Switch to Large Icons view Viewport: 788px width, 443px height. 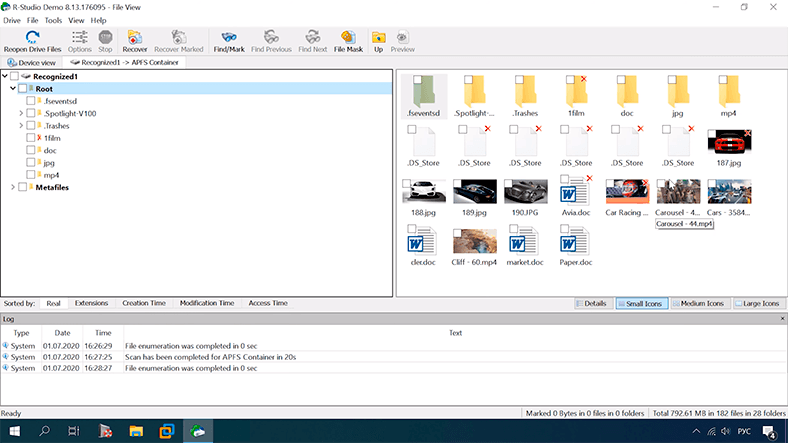pos(759,303)
